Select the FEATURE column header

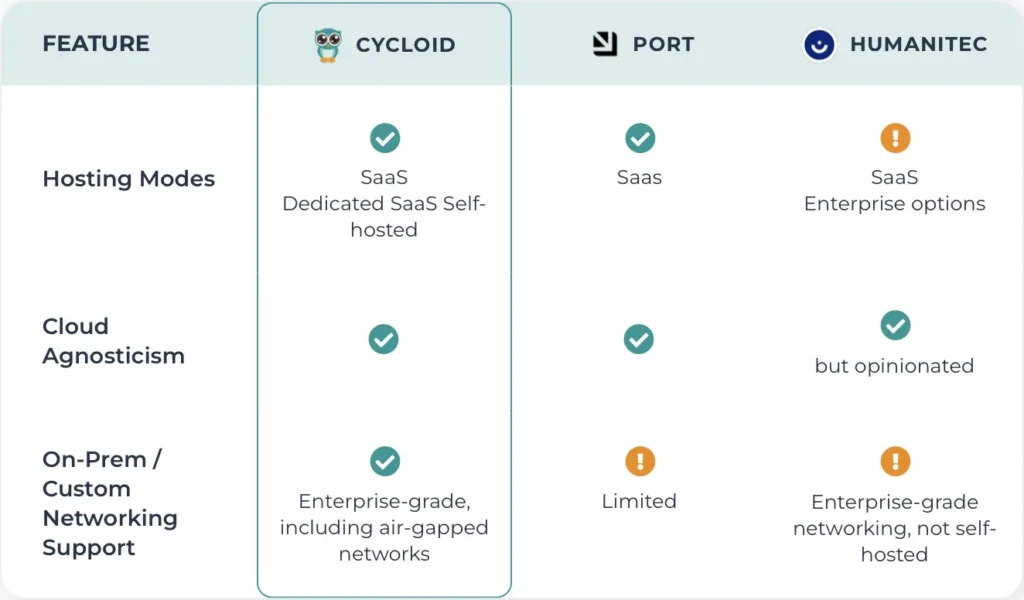tap(96, 44)
